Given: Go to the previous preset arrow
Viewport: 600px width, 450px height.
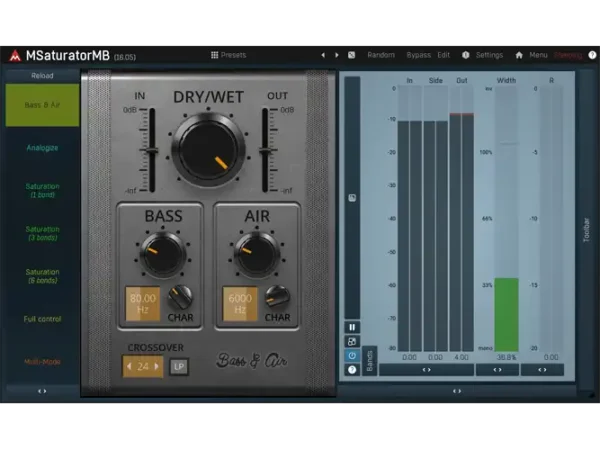Looking at the screenshot, I should [323, 55].
